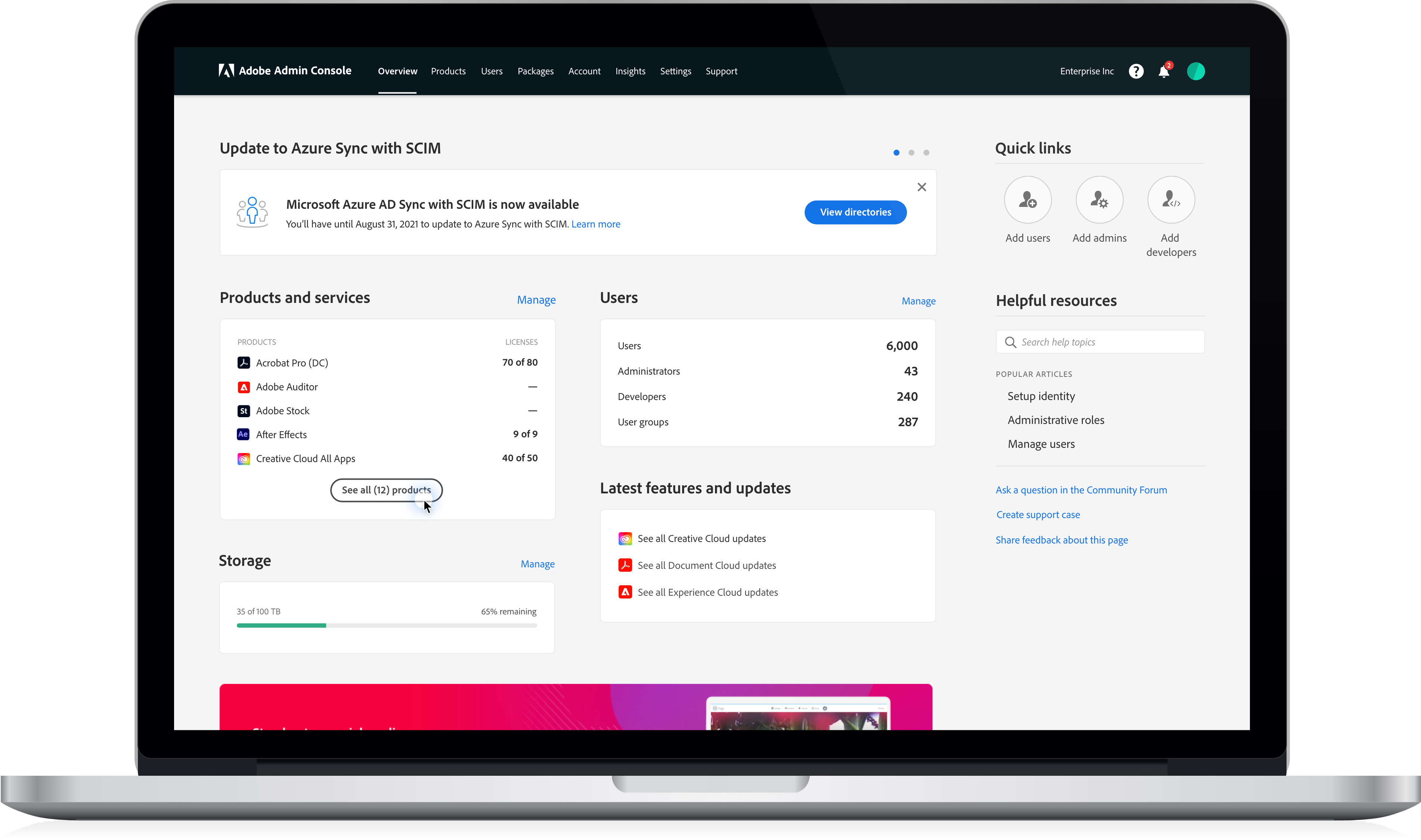The width and height of the screenshot is (1421, 840).
Task: Click the Add developers quick link icon
Action: [1171, 200]
